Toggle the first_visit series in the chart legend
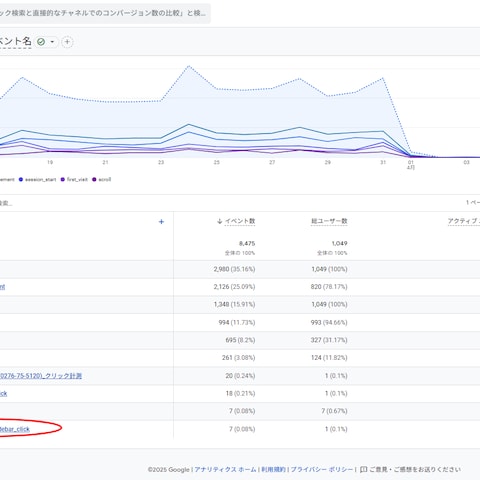This screenshot has height=480, width=480. [74, 179]
